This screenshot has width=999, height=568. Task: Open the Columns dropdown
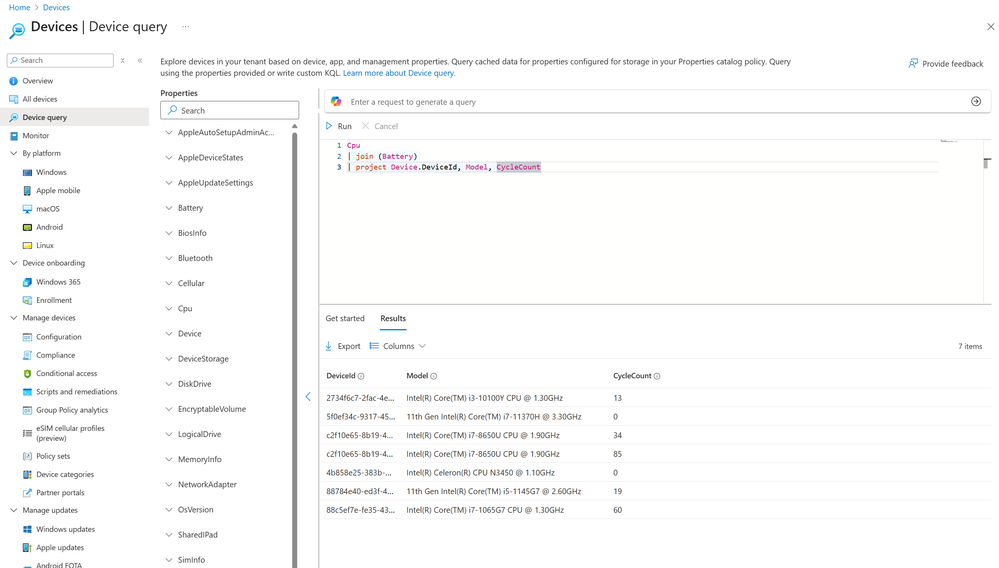click(398, 346)
